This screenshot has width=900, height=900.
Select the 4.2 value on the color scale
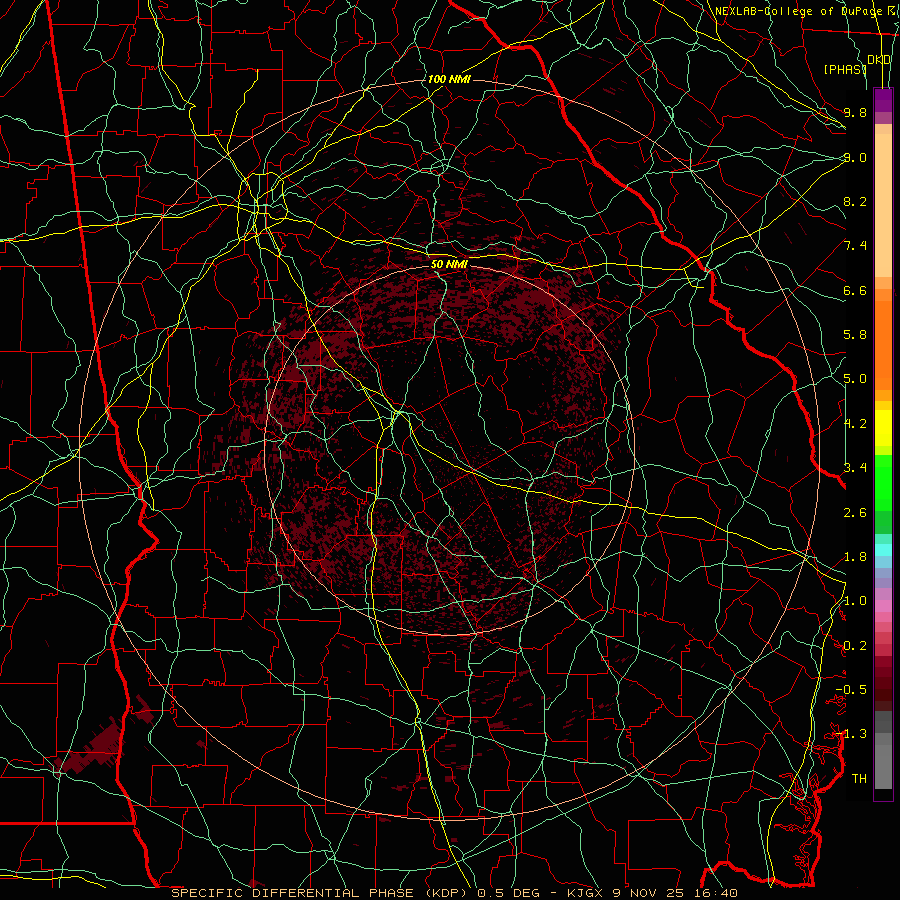pos(855,424)
